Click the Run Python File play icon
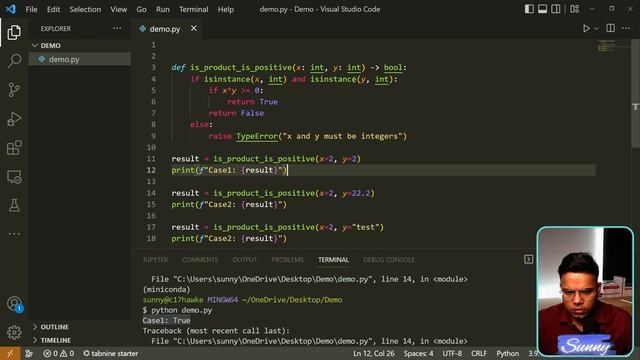Image resolution: width=640 pixels, height=360 pixels. (586, 28)
